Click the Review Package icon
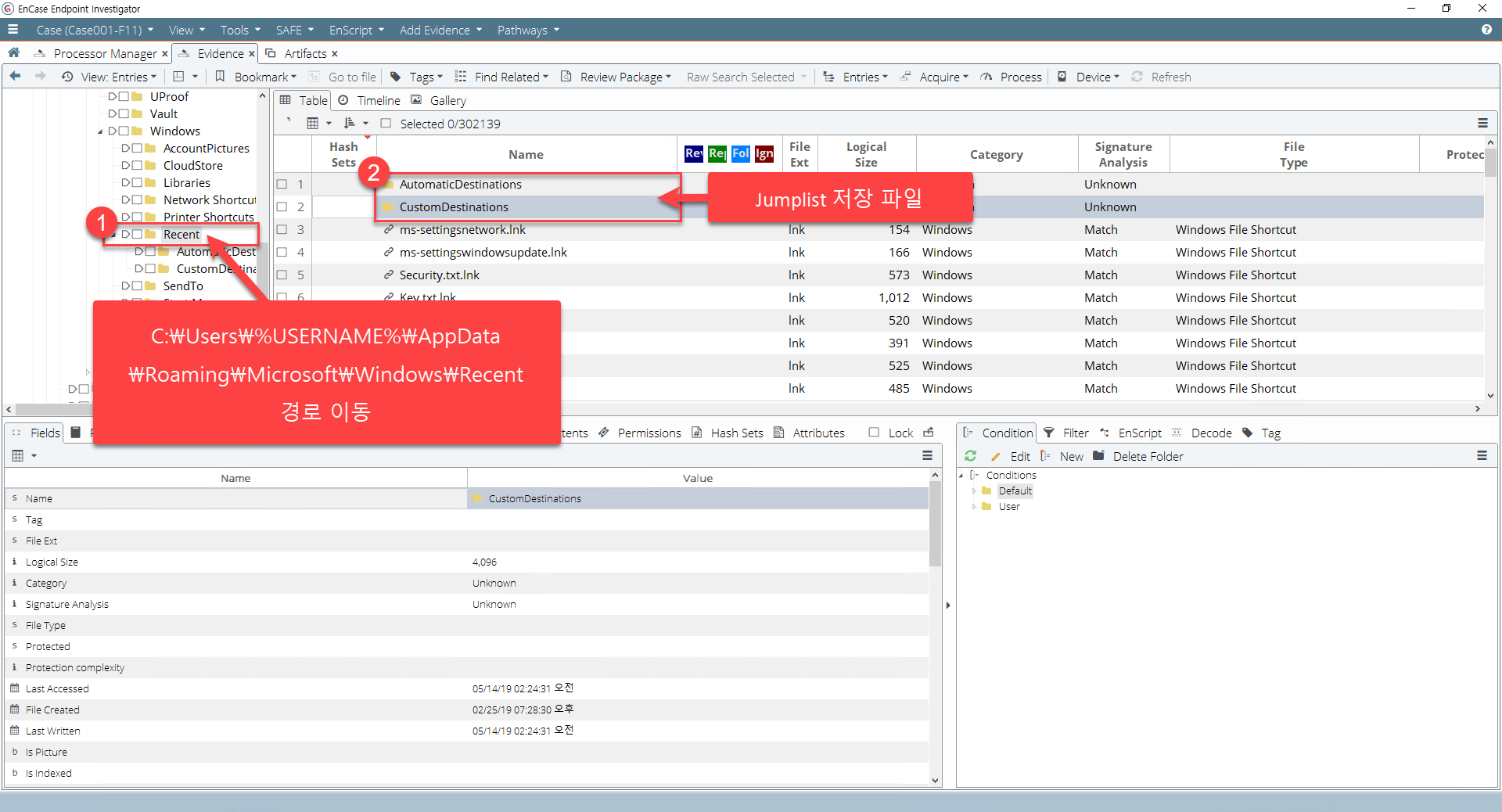1502x812 pixels. 566,77
